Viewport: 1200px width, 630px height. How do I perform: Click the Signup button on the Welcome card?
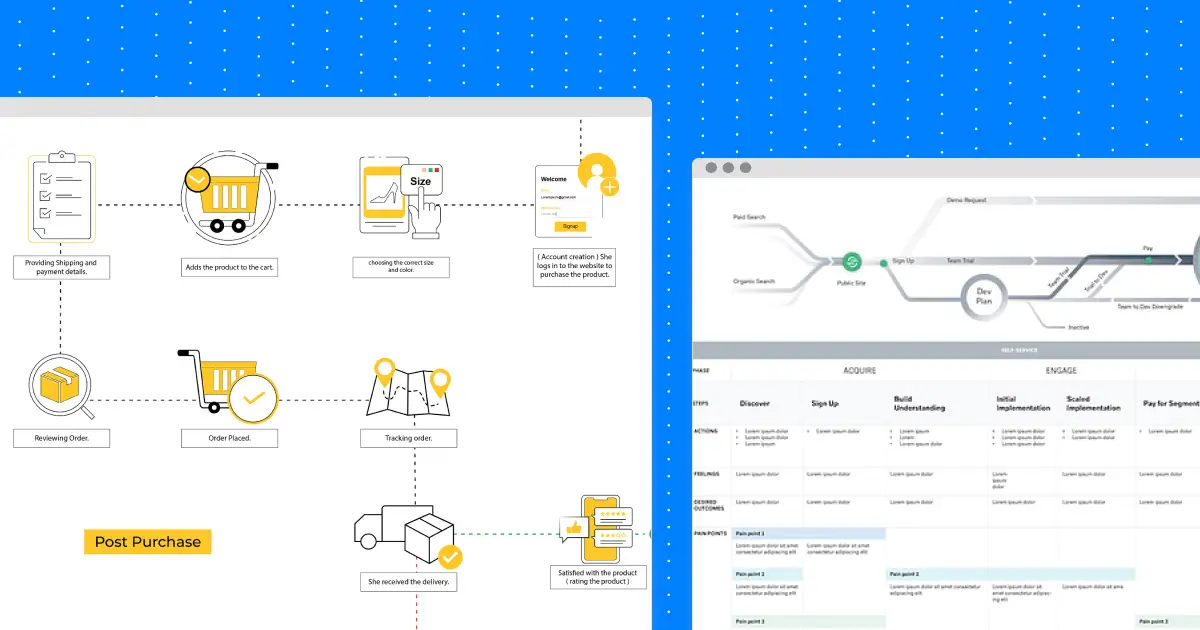(x=570, y=226)
